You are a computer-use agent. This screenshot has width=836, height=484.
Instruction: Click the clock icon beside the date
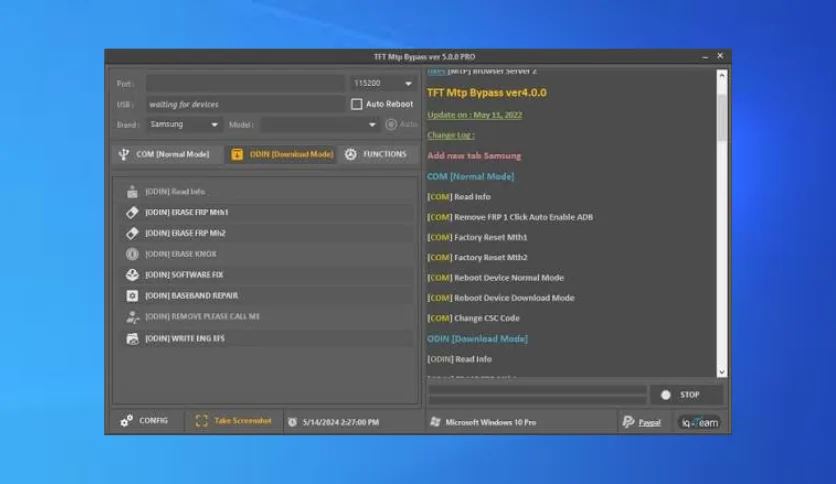point(292,422)
